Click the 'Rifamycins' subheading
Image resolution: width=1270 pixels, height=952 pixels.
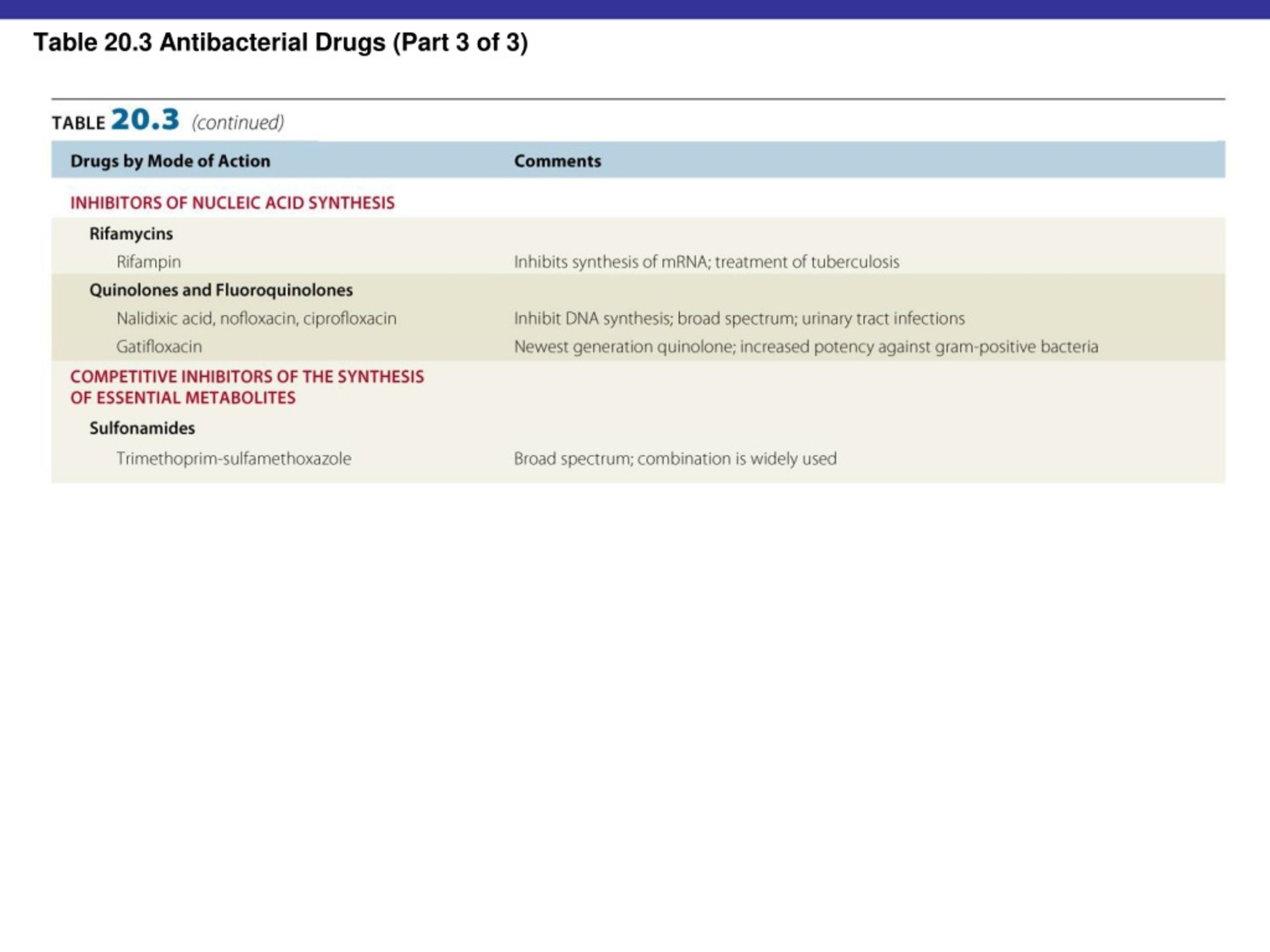pos(131,234)
